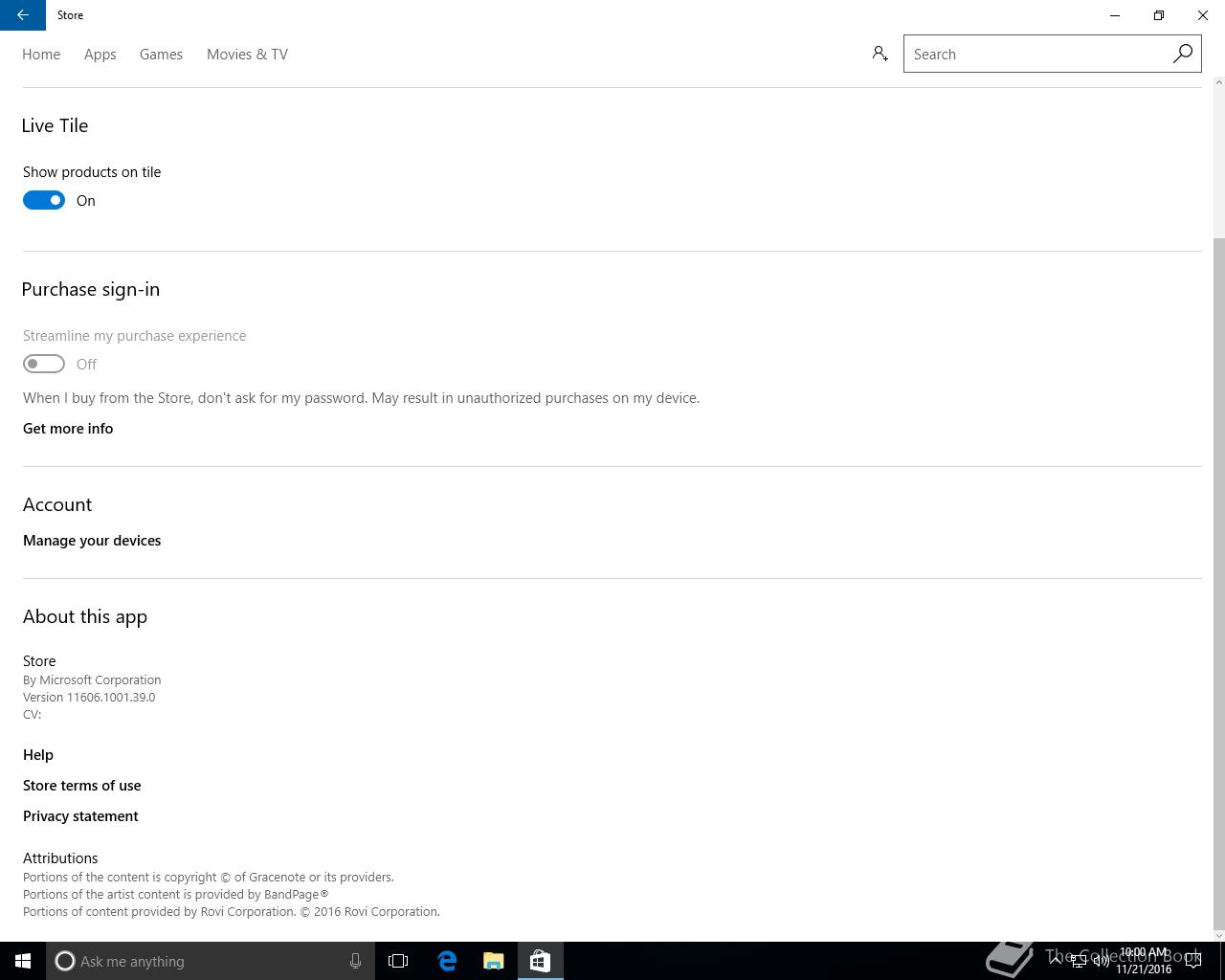
Task: Close the Store window
Action: [1203, 15]
